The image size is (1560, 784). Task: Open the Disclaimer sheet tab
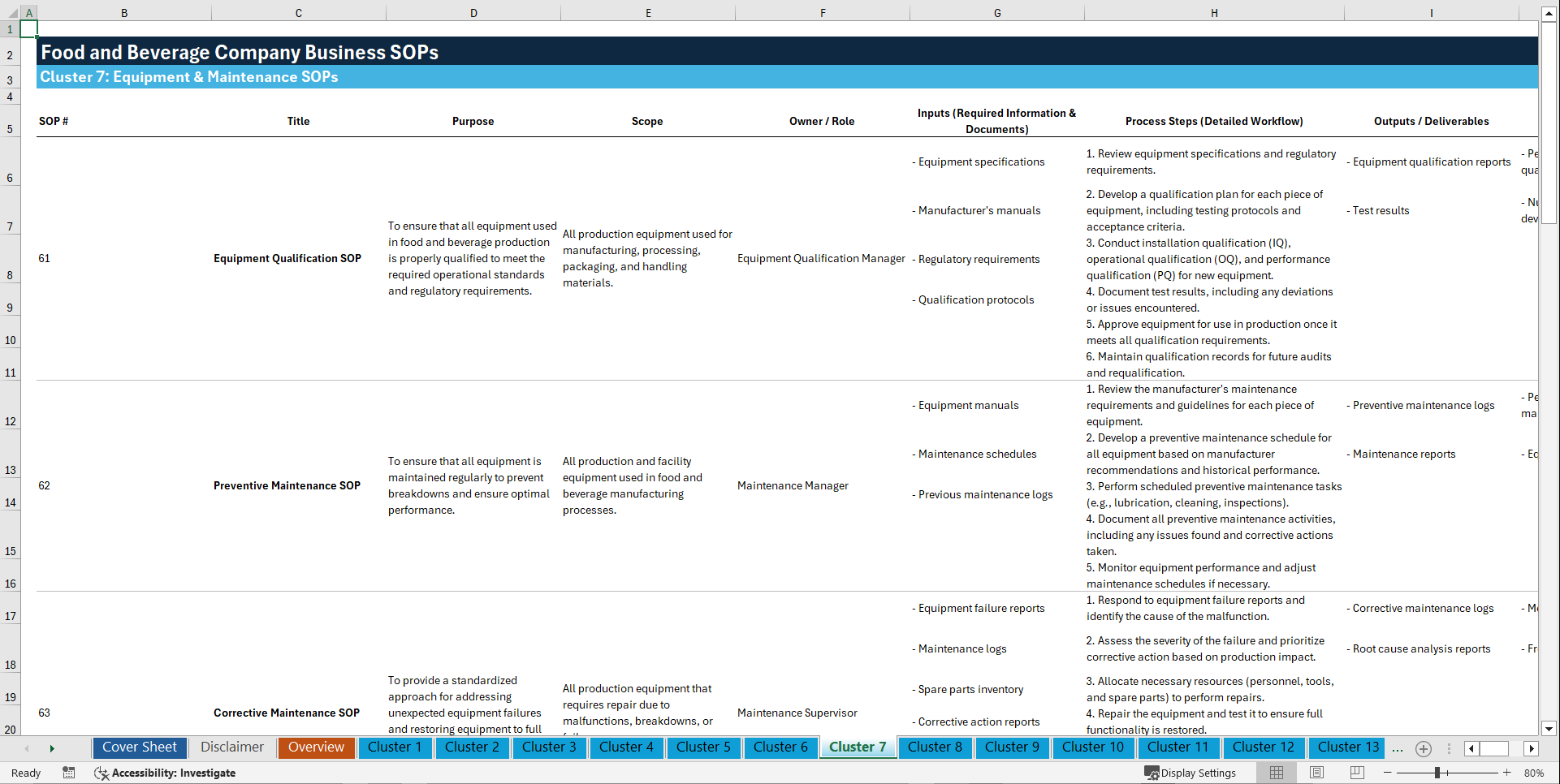(231, 747)
